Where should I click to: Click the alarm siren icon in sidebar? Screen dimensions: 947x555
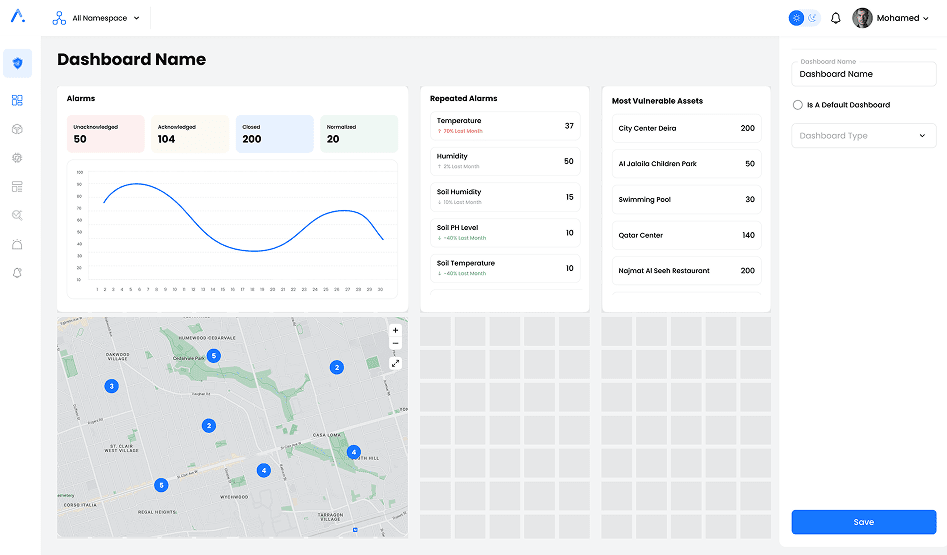[x=17, y=245]
